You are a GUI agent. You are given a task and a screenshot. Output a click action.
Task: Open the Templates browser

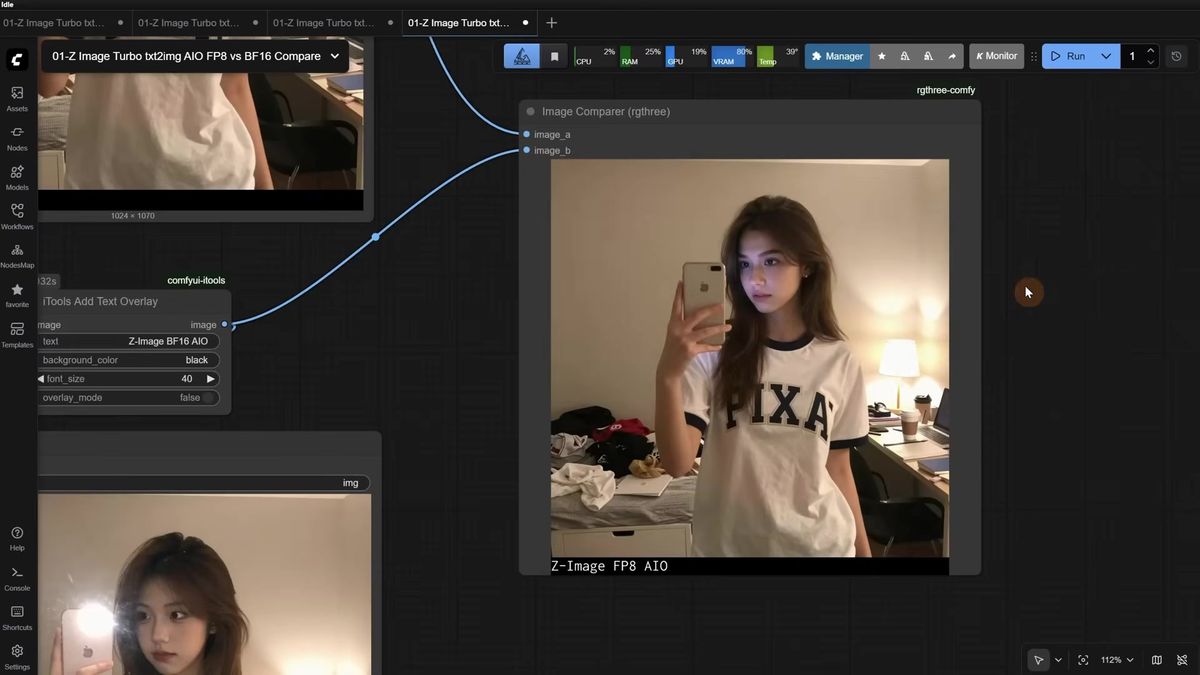click(x=17, y=335)
